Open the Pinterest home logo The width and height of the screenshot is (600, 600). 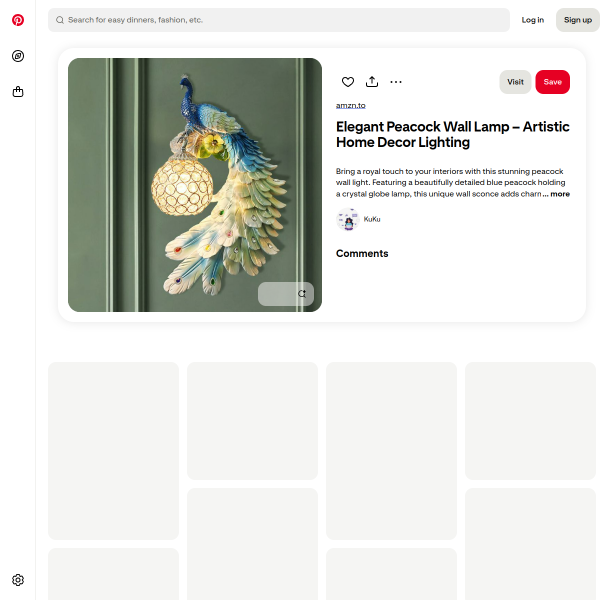(18, 20)
